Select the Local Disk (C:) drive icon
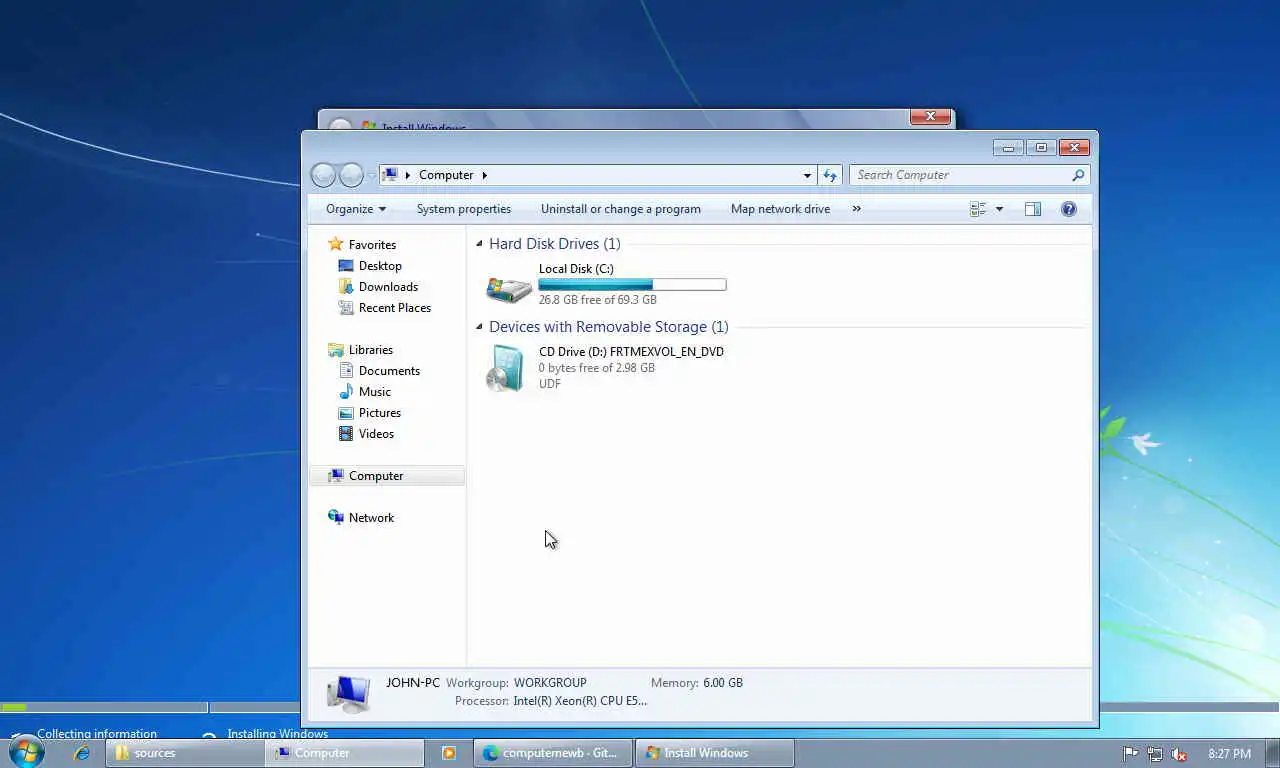Viewport: 1280px width, 768px height. click(x=509, y=288)
